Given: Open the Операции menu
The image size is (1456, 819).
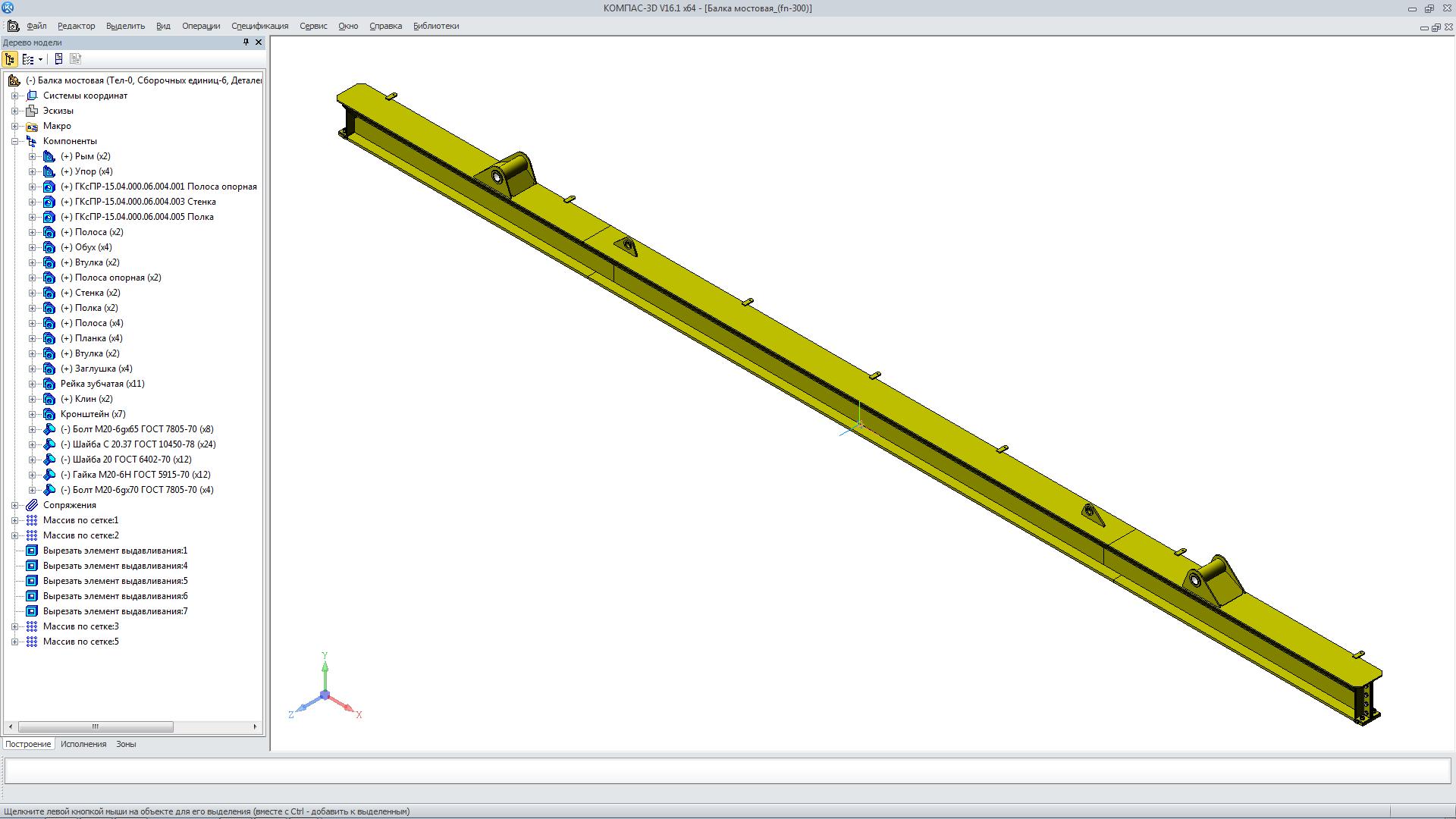Looking at the screenshot, I should pyautogui.click(x=201, y=26).
